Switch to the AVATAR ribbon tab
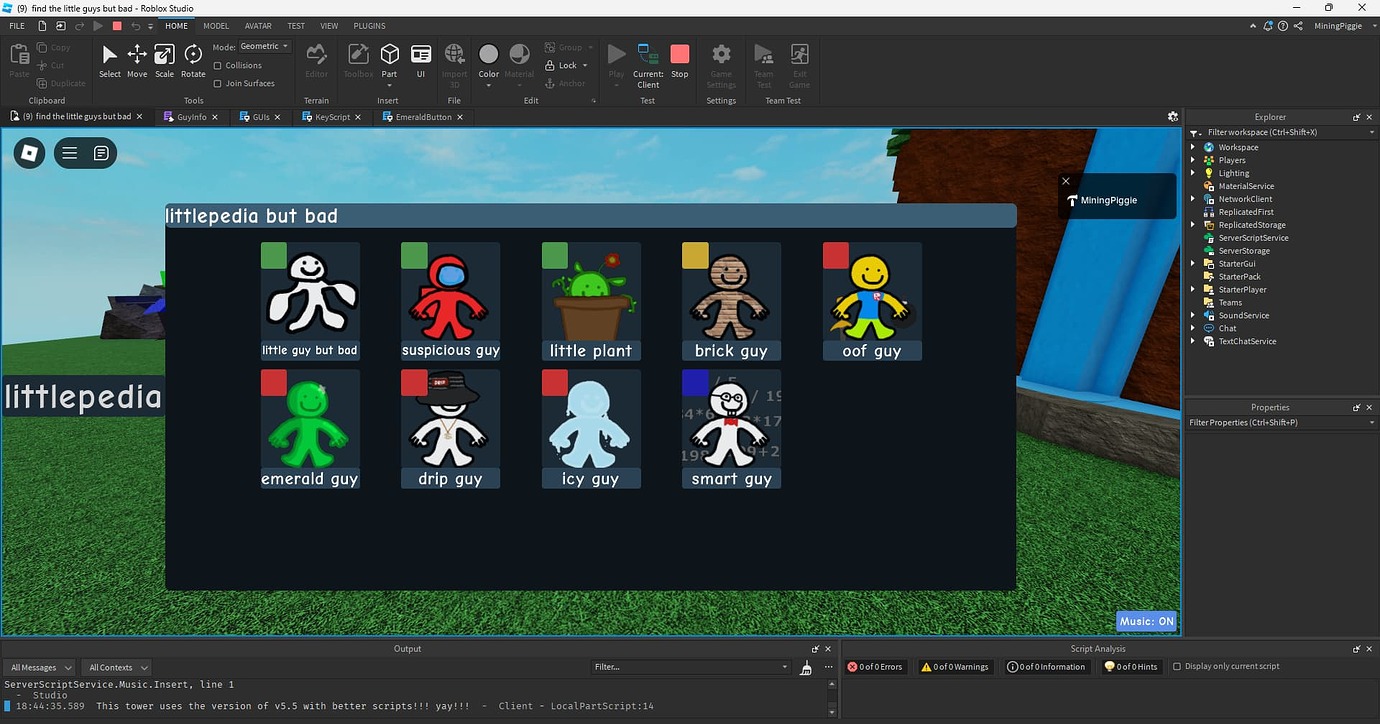The height and width of the screenshot is (724, 1380). tap(258, 26)
